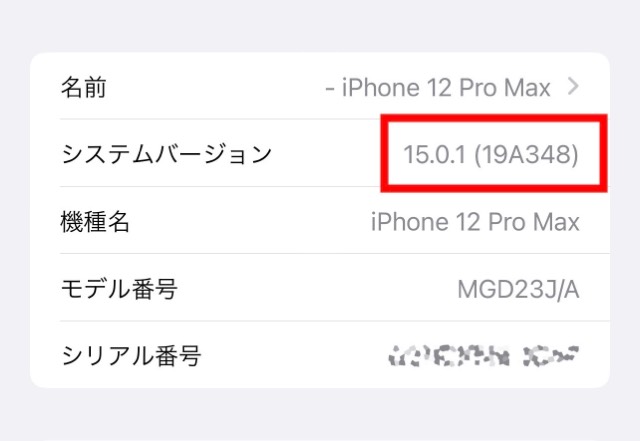
Task: Click gray background below the info card
Action: coord(320,414)
